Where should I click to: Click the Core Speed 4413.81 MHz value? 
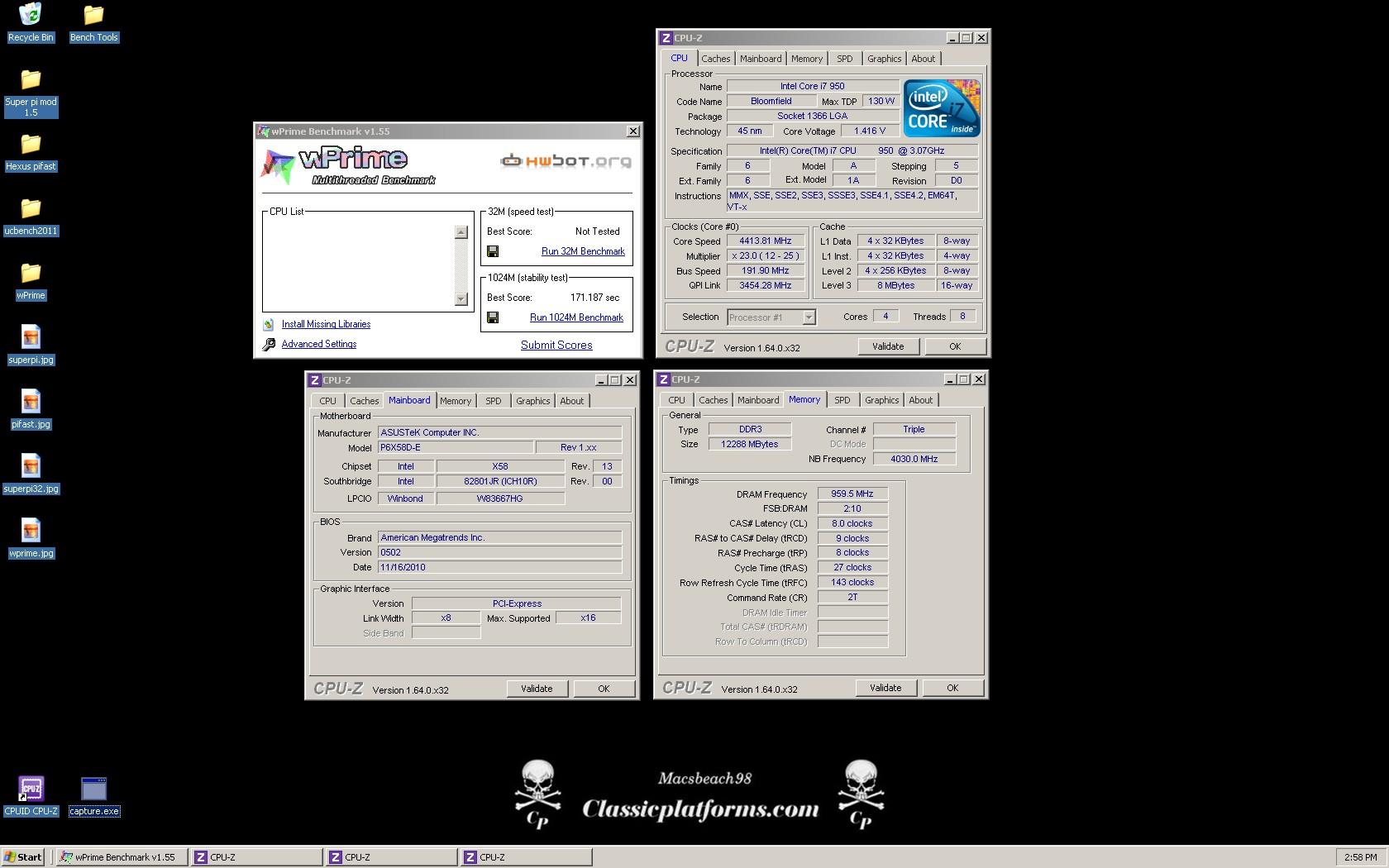766,241
